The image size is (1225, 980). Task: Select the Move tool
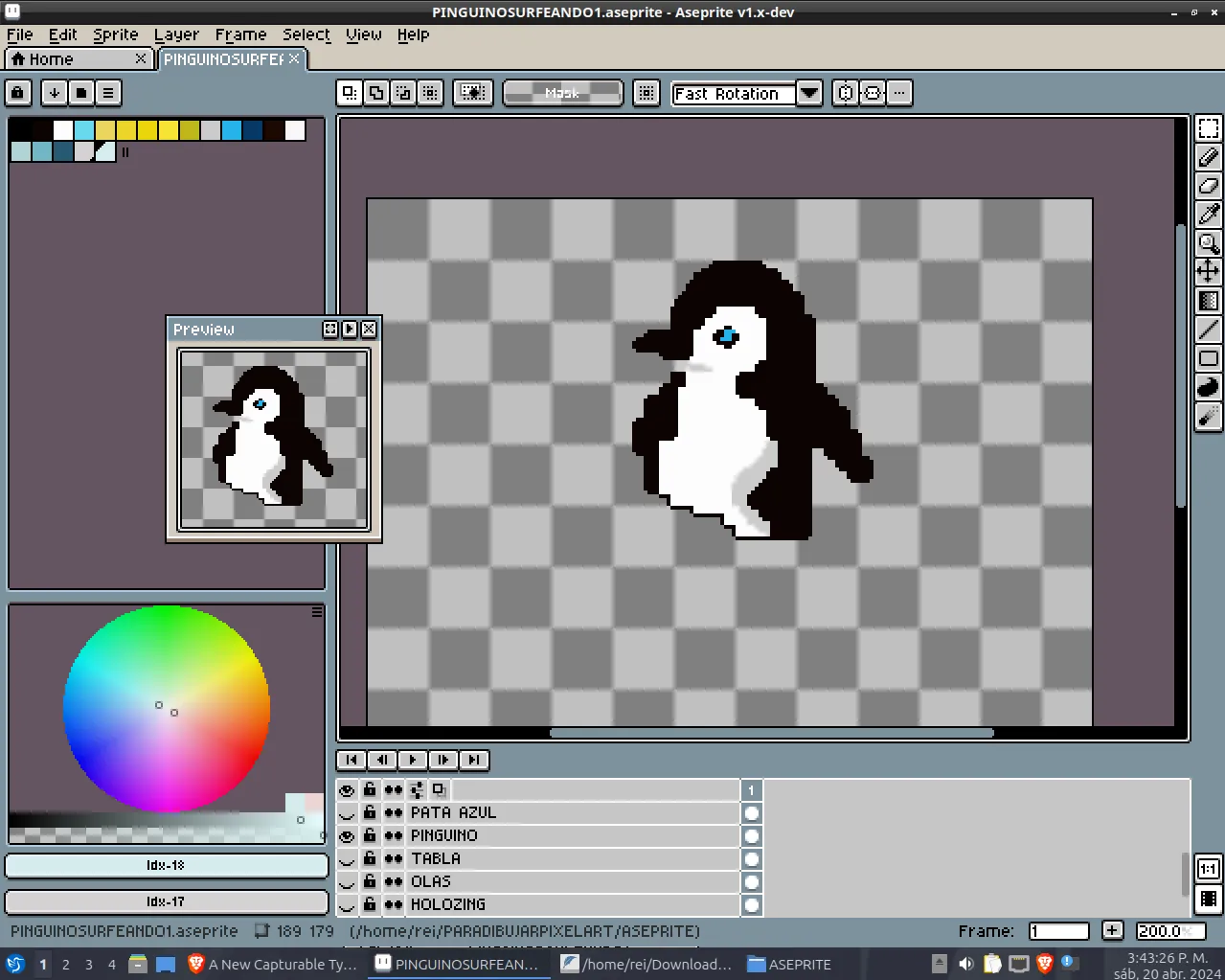(x=1209, y=271)
